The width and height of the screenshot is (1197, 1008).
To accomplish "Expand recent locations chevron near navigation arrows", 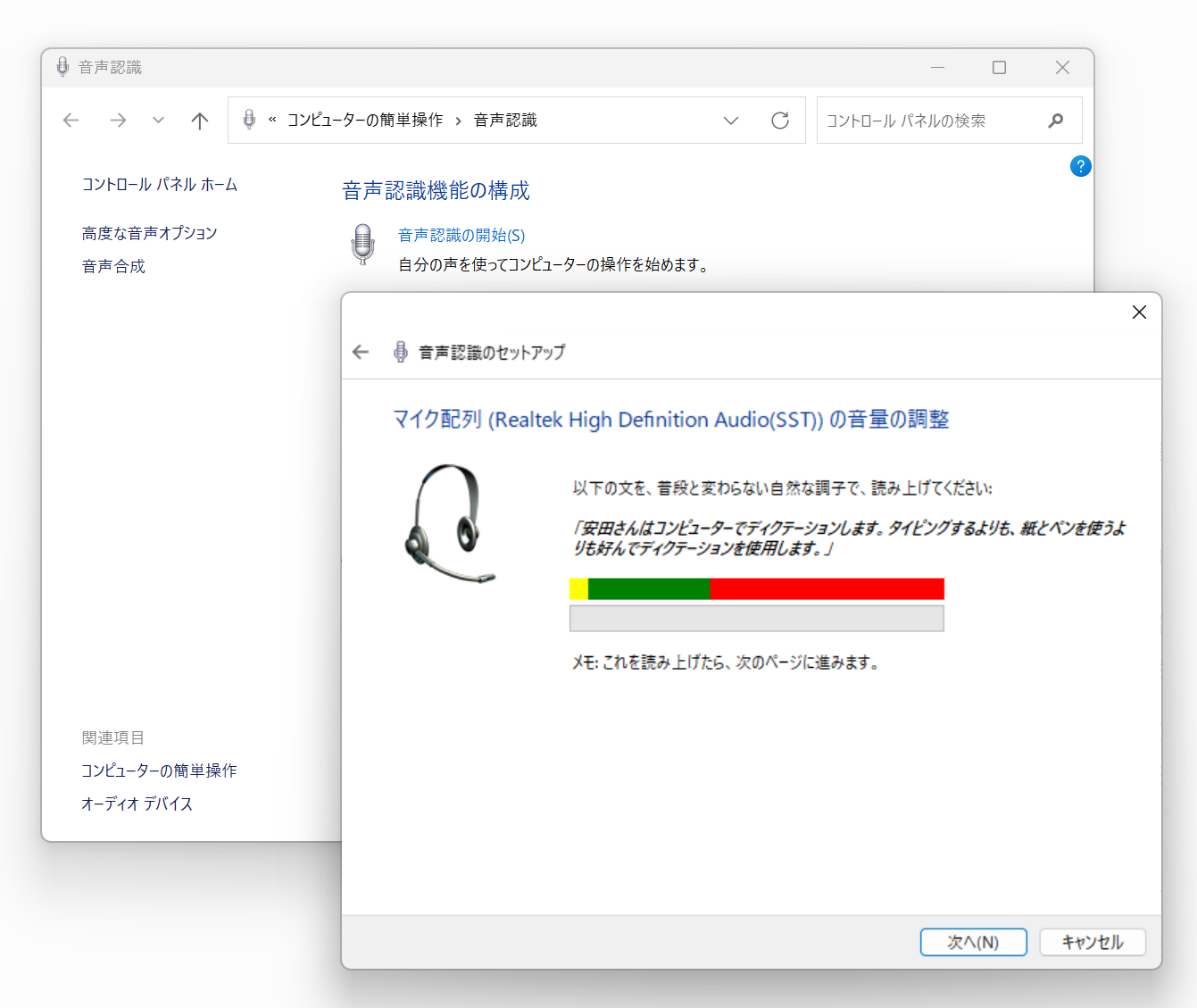I will click(158, 120).
